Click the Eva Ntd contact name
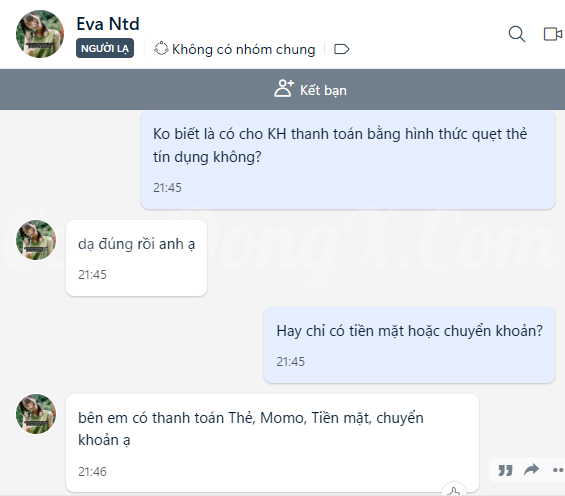 108,24
